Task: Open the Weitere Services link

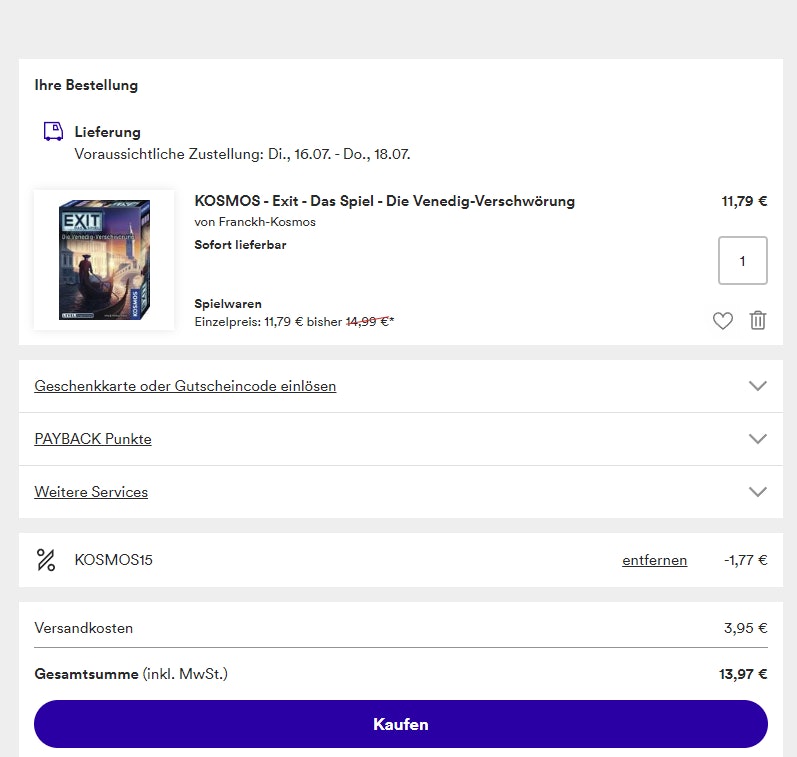Action: click(91, 492)
